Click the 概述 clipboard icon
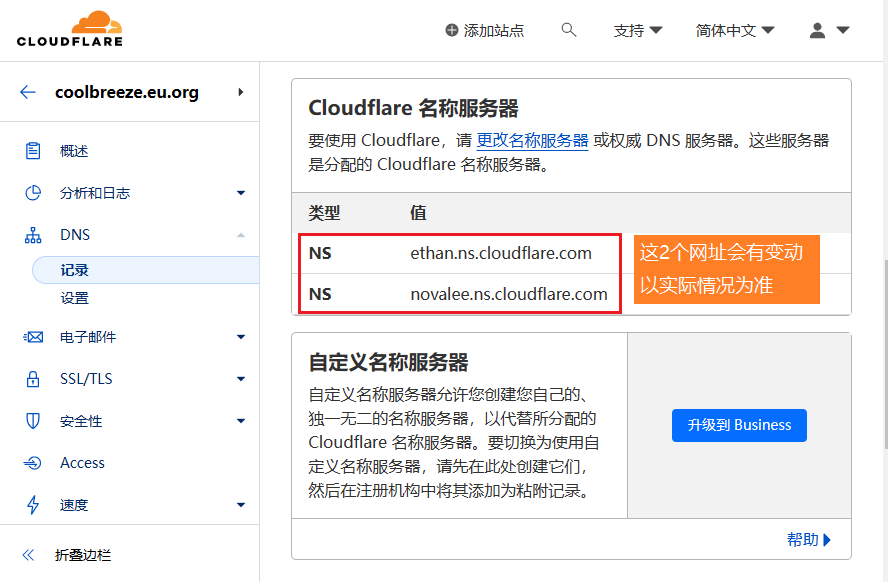 pos(33,151)
